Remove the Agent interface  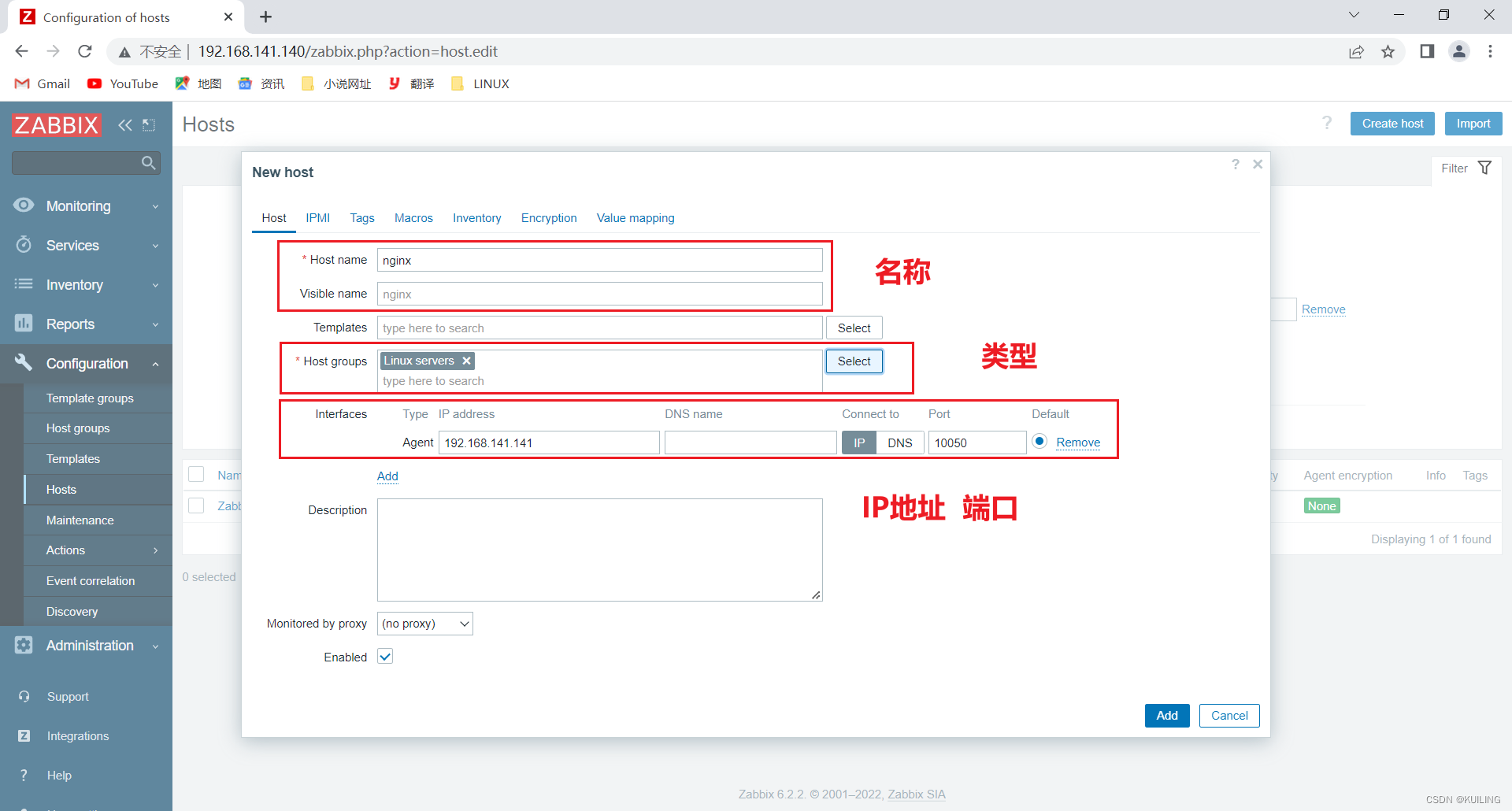pos(1078,443)
